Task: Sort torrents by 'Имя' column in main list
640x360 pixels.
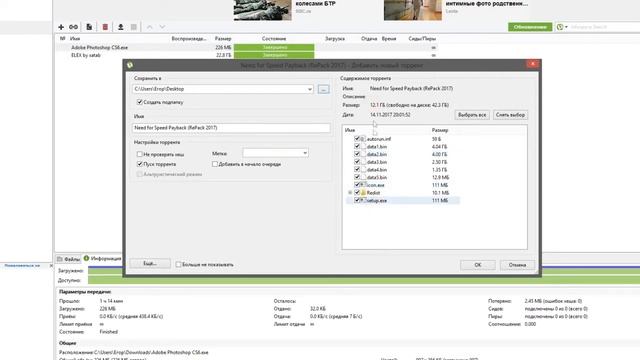Action: click(x=75, y=39)
